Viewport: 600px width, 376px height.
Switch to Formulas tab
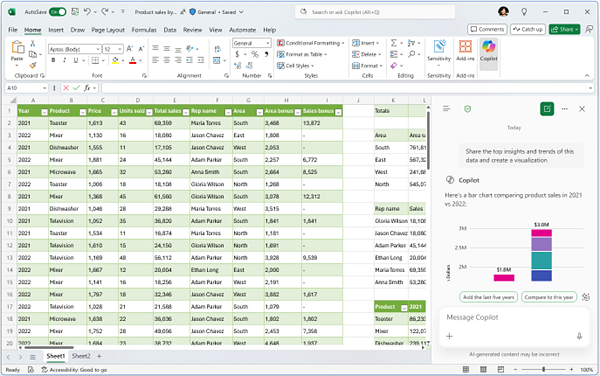[144, 30]
